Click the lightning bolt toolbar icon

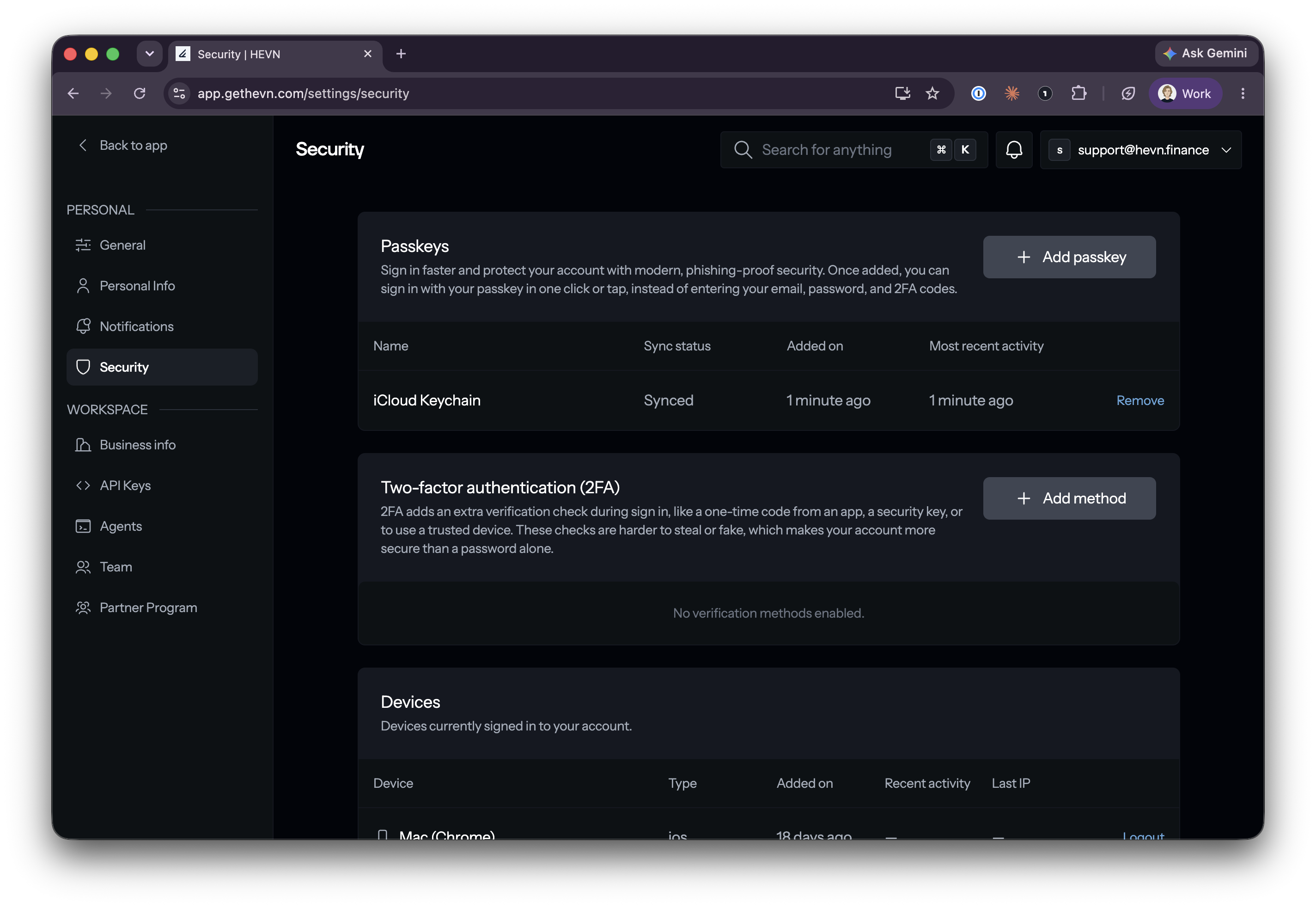pos(1128,93)
